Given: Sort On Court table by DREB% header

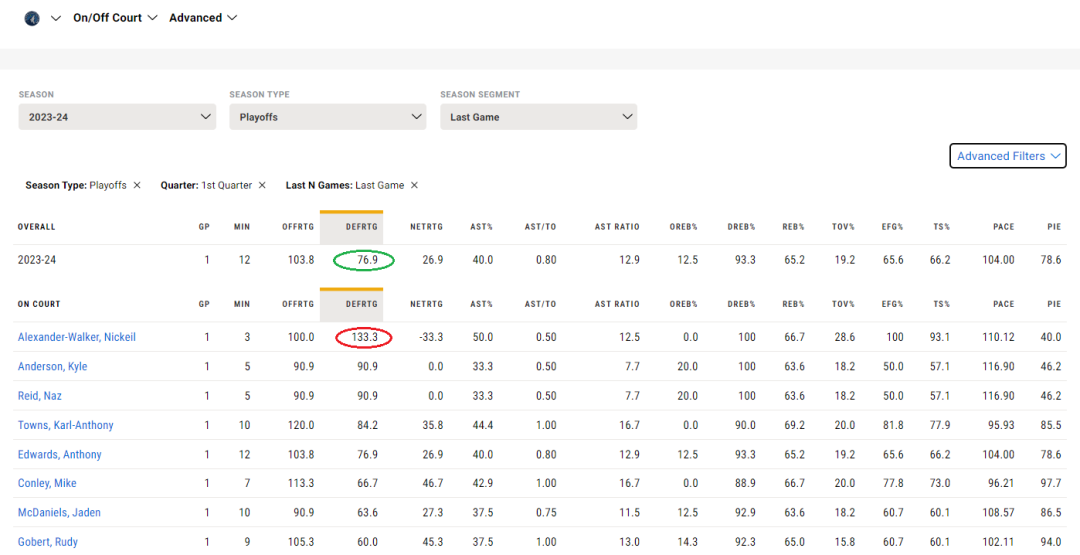Looking at the screenshot, I should pyautogui.click(x=741, y=304).
